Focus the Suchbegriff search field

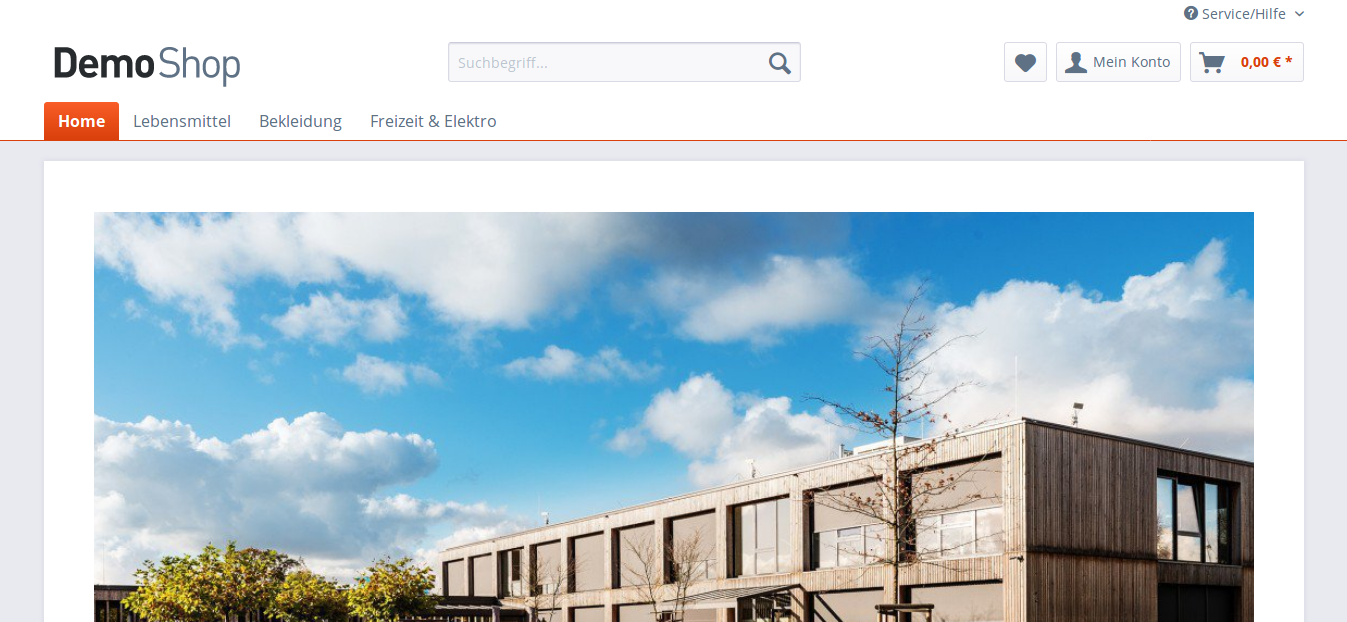pyautogui.click(x=607, y=62)
